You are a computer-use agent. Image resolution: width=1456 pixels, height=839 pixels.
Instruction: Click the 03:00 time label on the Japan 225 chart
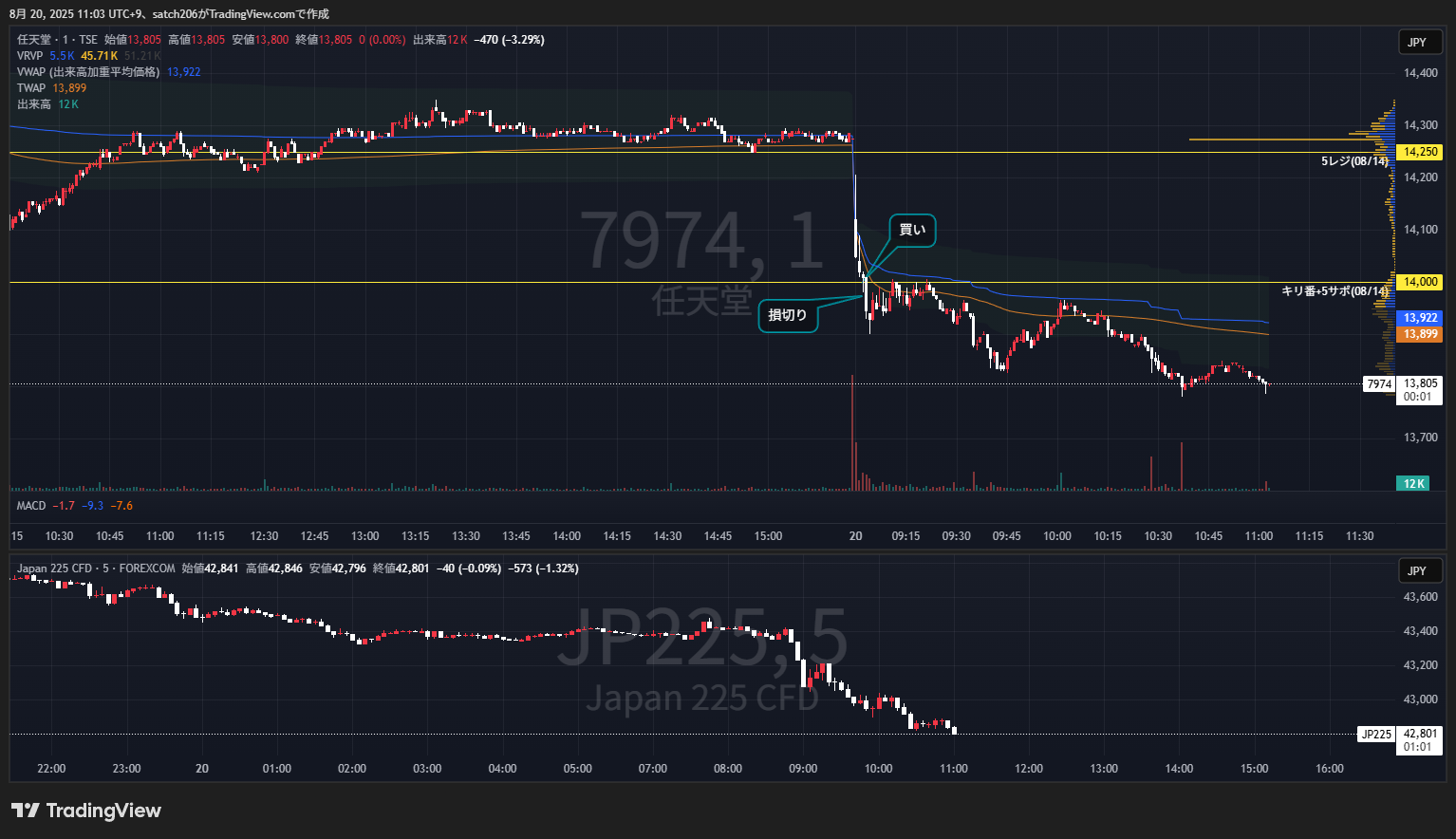(x=427, y=769)
